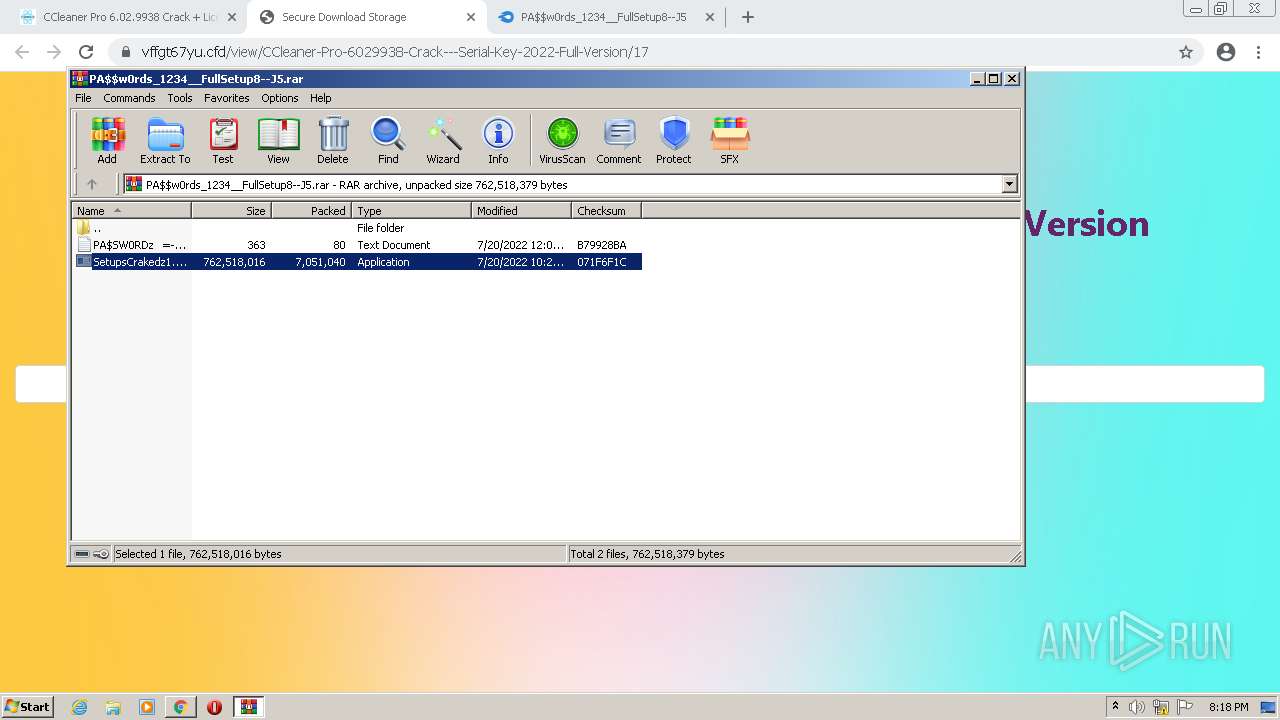Open the Find magnifier tool

[x=388, y=140]
